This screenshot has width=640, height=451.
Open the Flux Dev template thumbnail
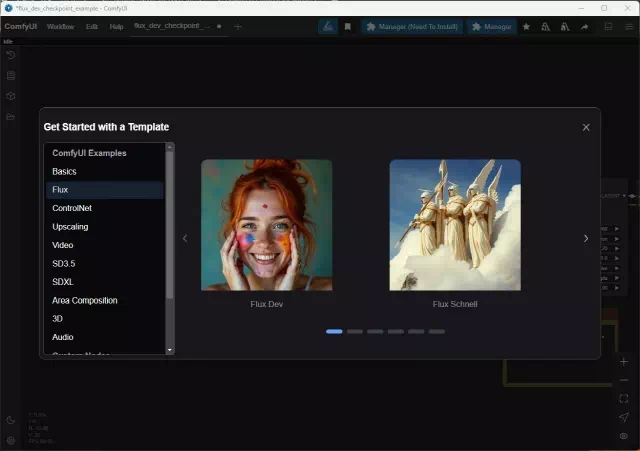pyautogui.click(x=266, y=225)
